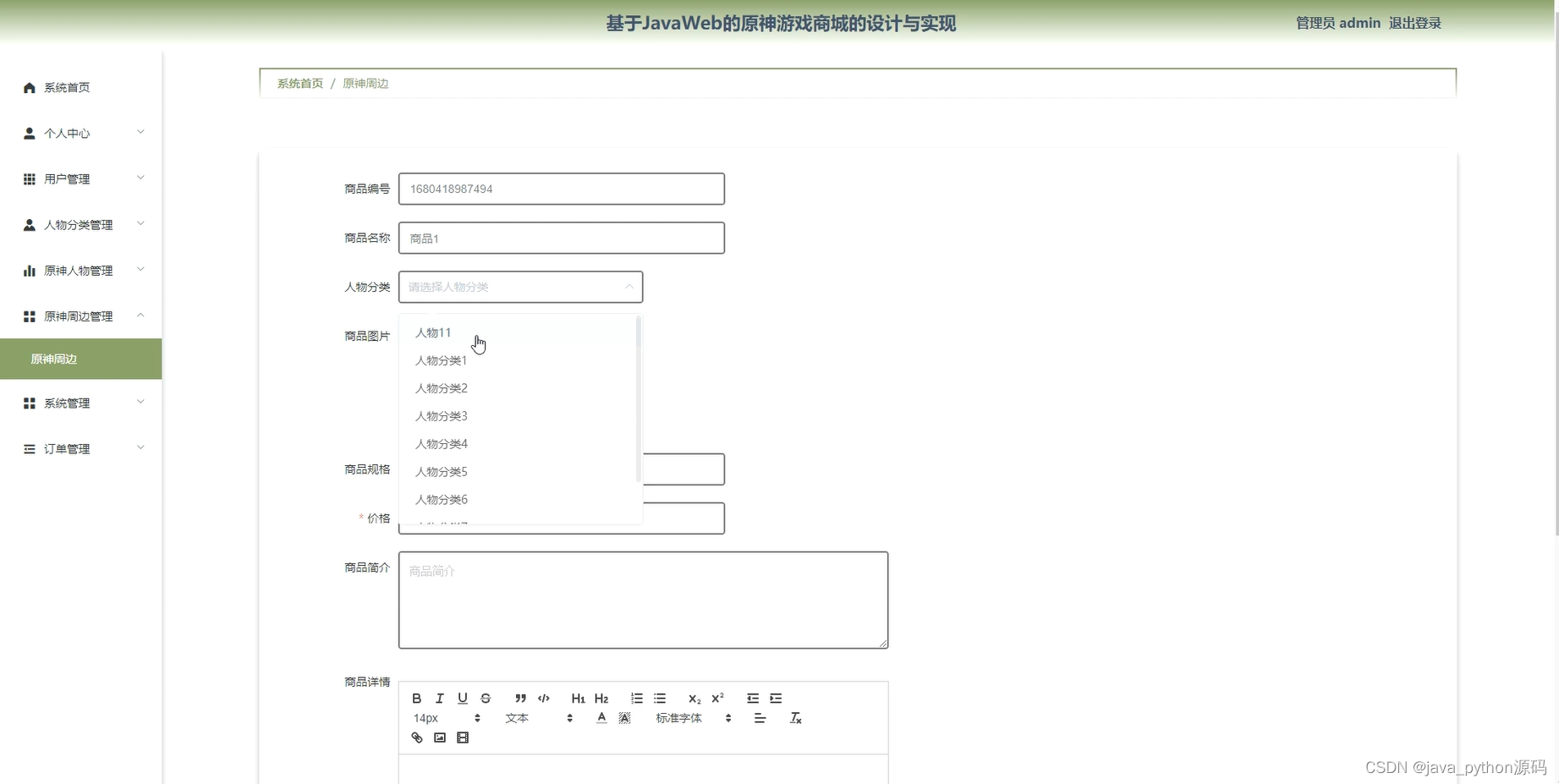Open the 文本 heading style dropdown
Viewport: 1559px width, 784px height.
click(539, 718)
